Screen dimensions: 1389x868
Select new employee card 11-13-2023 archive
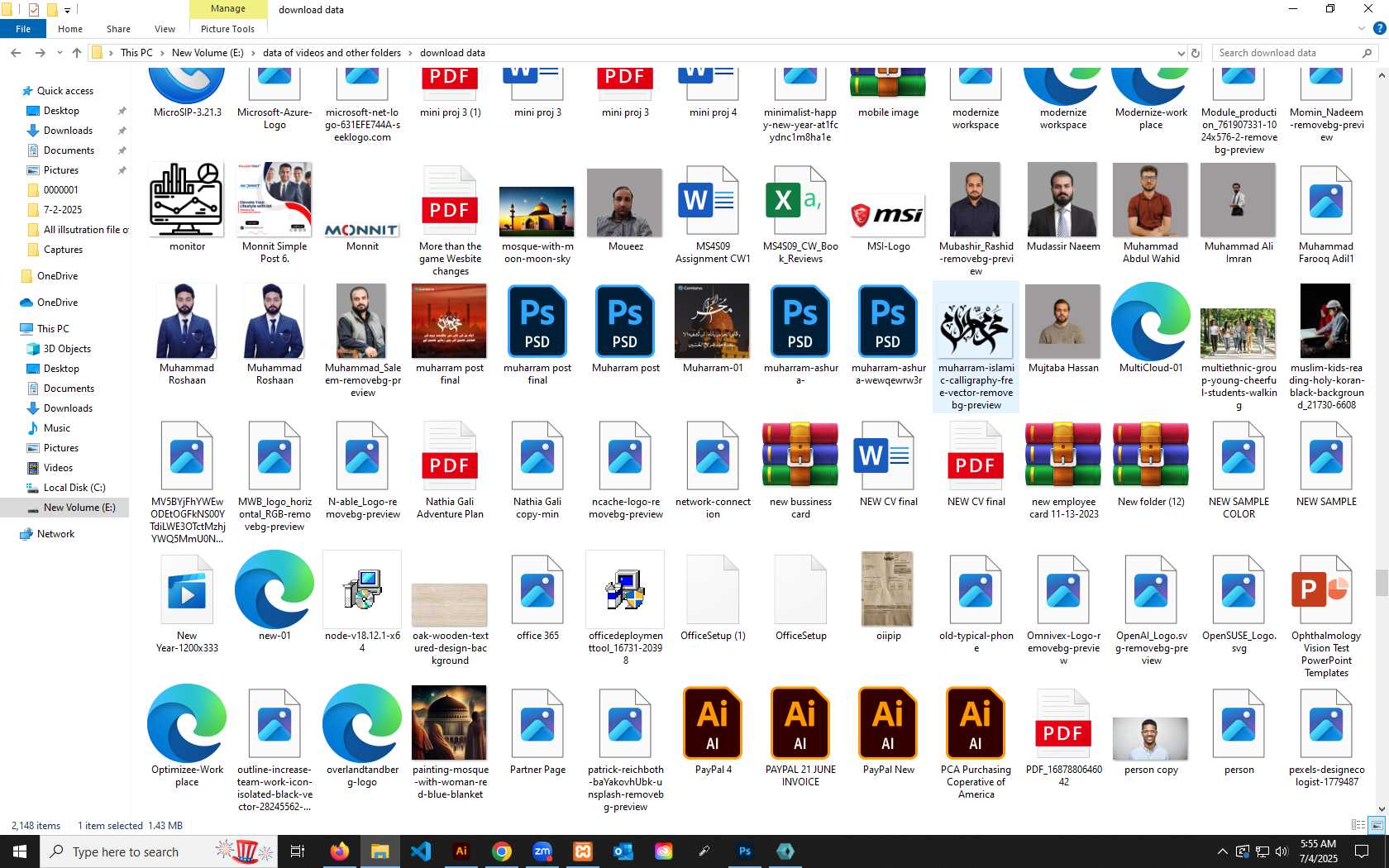1063,455
